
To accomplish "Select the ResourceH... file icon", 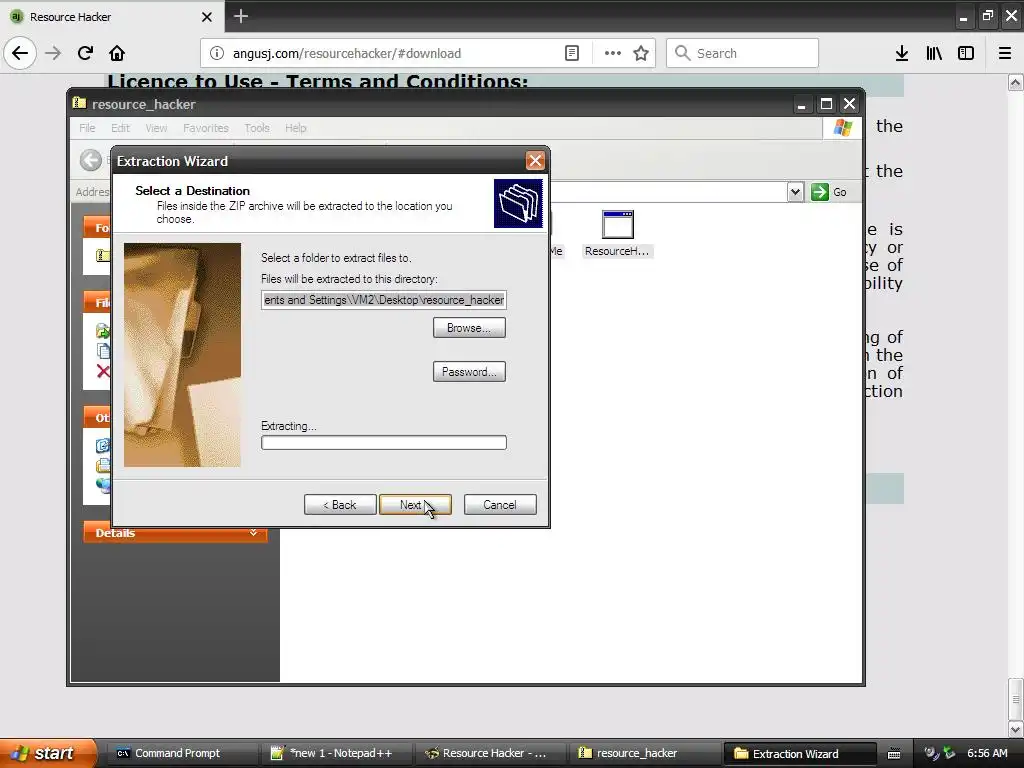I will [618, 234].
